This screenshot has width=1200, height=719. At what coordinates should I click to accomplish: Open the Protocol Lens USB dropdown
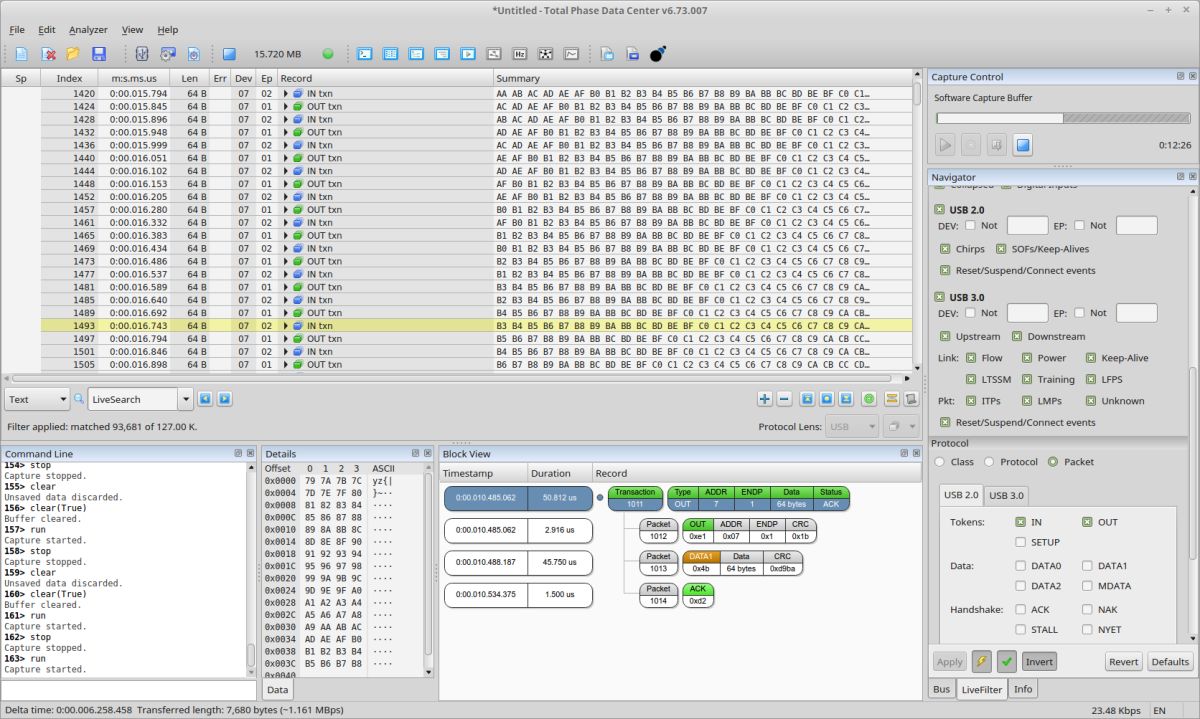click(x=853, y=426)
